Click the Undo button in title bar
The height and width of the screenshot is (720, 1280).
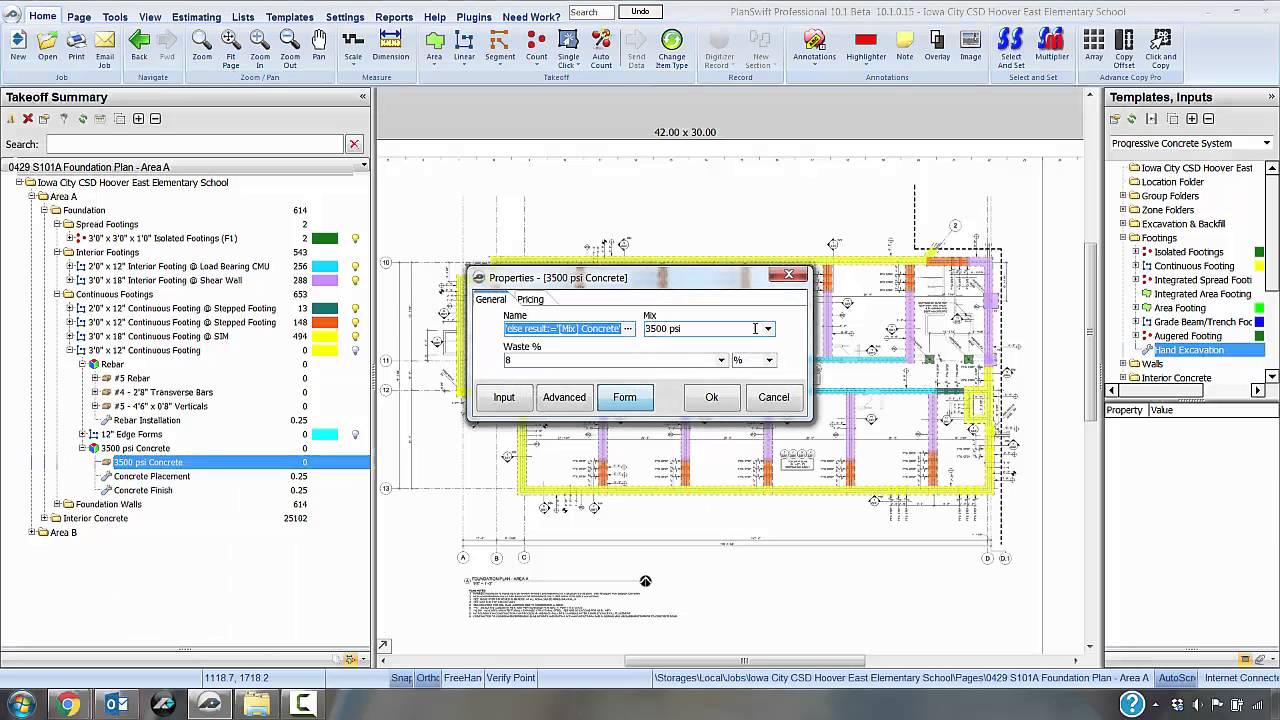pos(641,12)
